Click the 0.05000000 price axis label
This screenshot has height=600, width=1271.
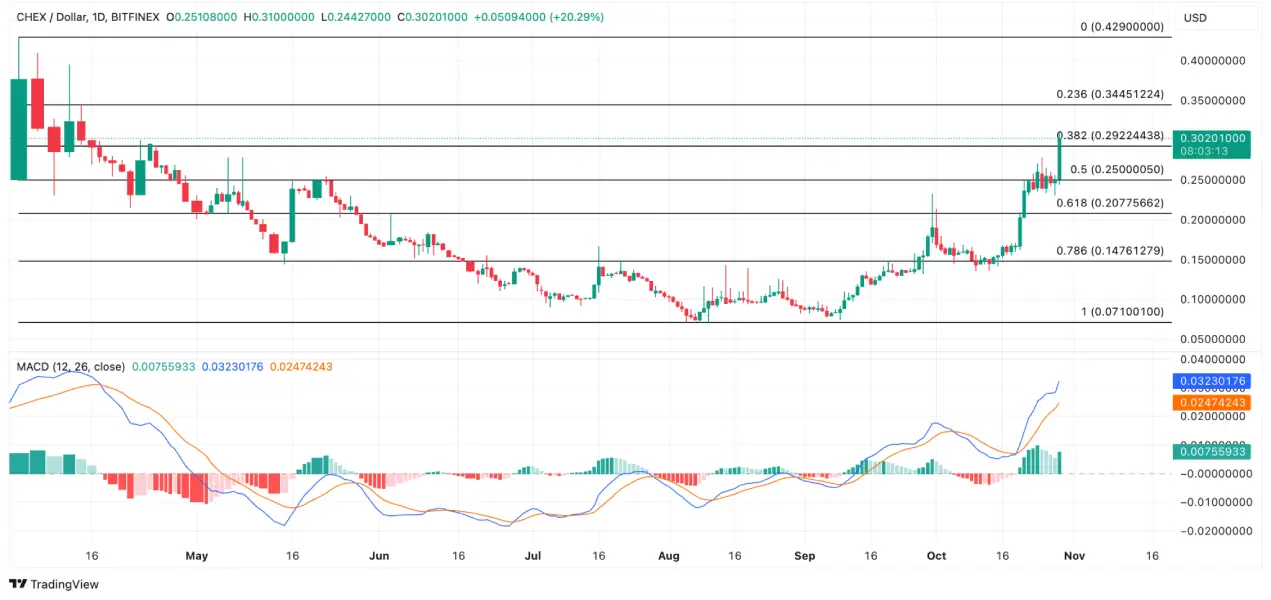tap(1212, 340)
